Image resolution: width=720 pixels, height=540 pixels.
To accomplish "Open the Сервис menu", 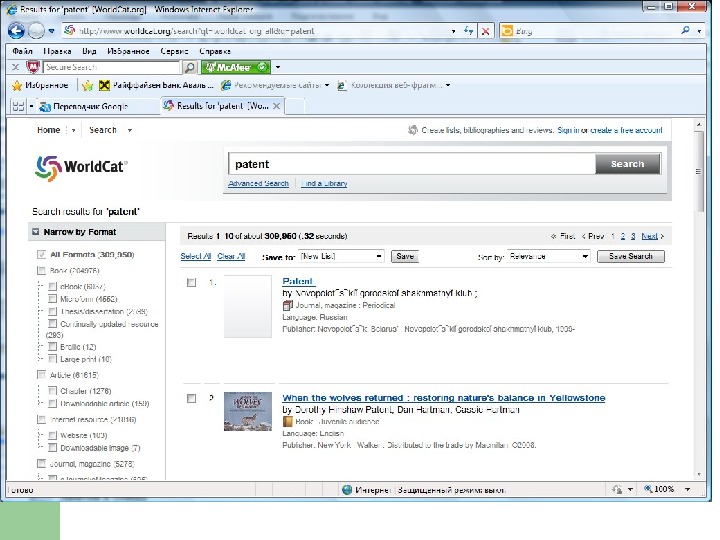I will (x=174, y=51).
